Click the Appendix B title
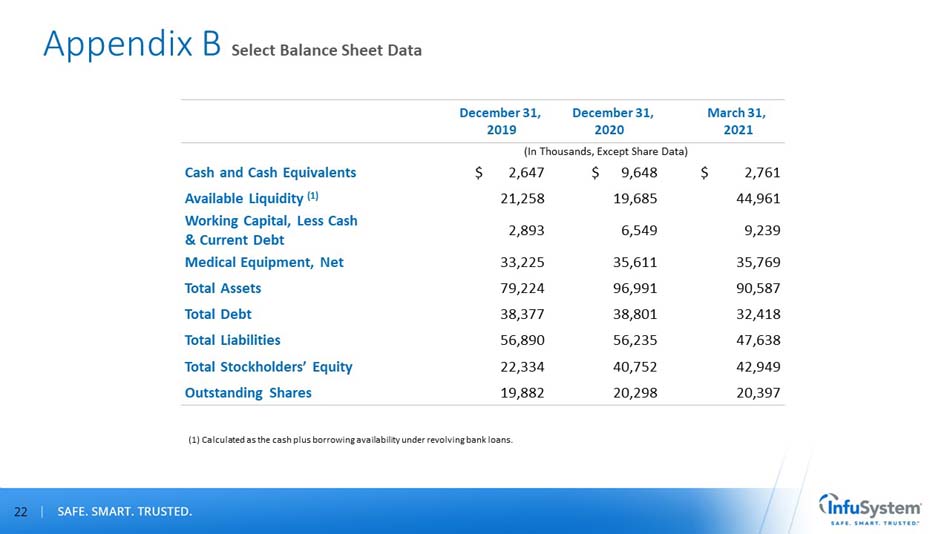Image resolution: width=950 pixels, height=534 pixels. click(x=131, y=44)
